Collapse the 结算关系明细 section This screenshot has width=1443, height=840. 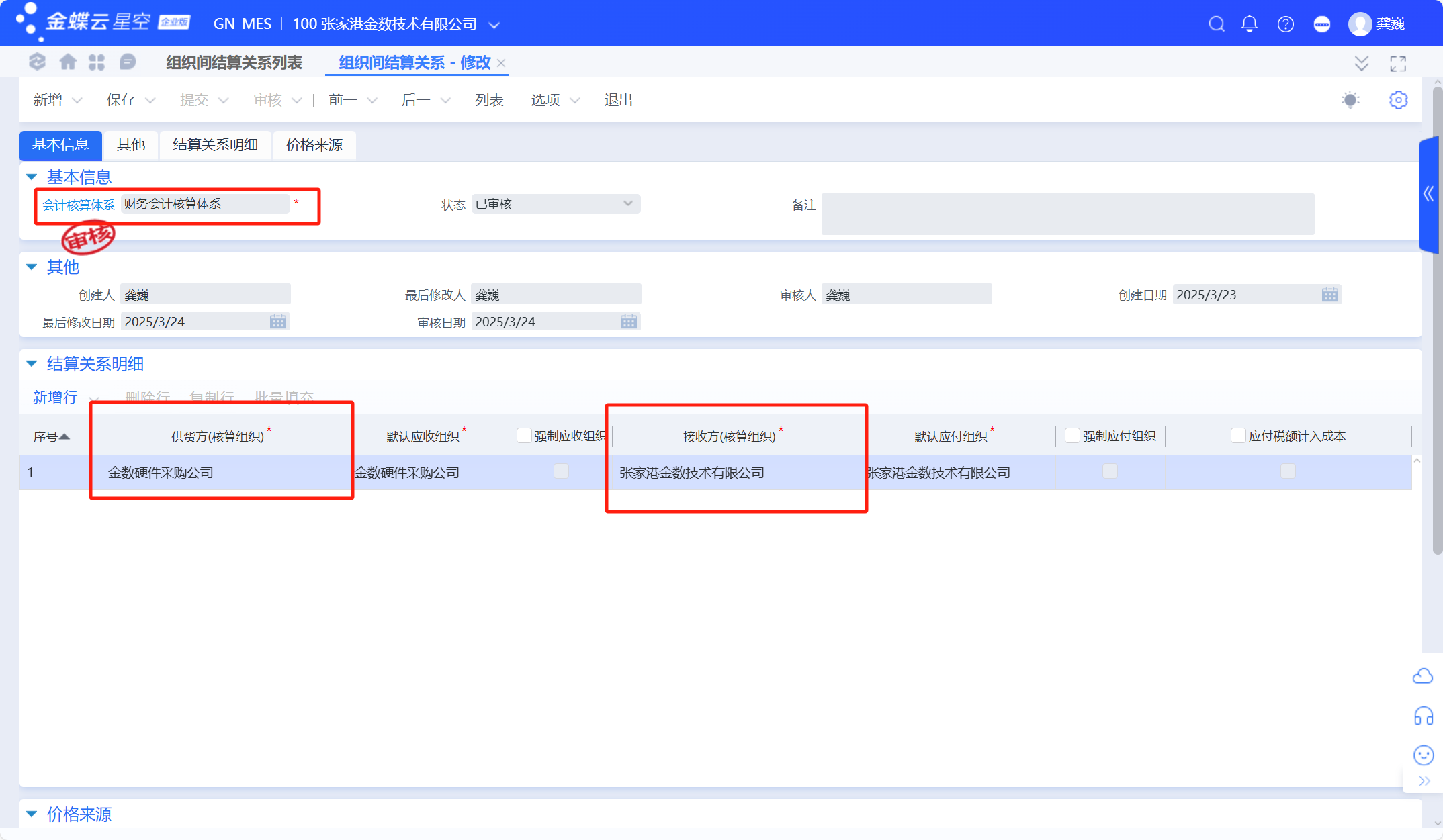point(32,363)
